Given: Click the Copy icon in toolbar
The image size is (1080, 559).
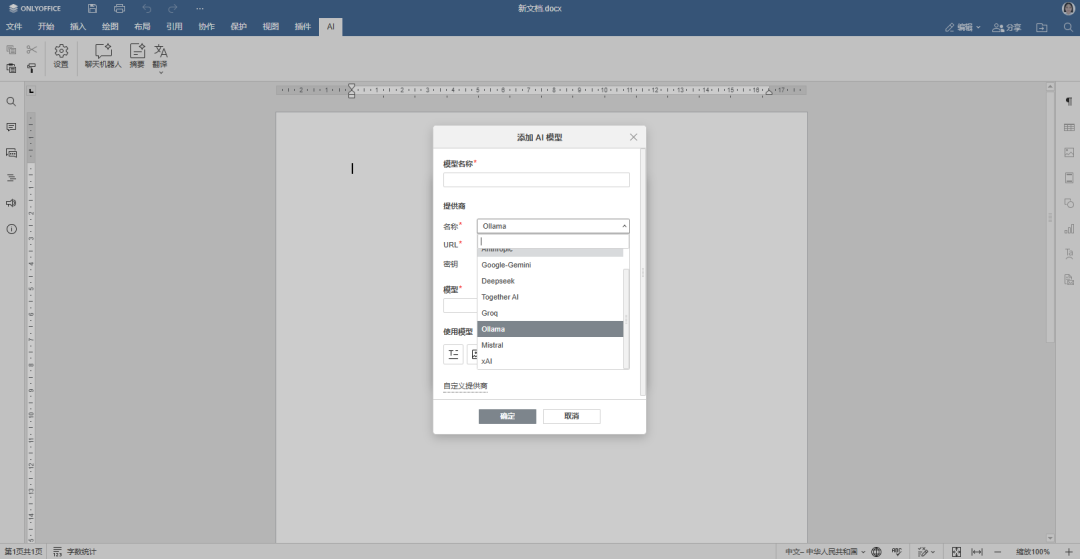Looking at the screenshot, I should [x=11, y=50].
